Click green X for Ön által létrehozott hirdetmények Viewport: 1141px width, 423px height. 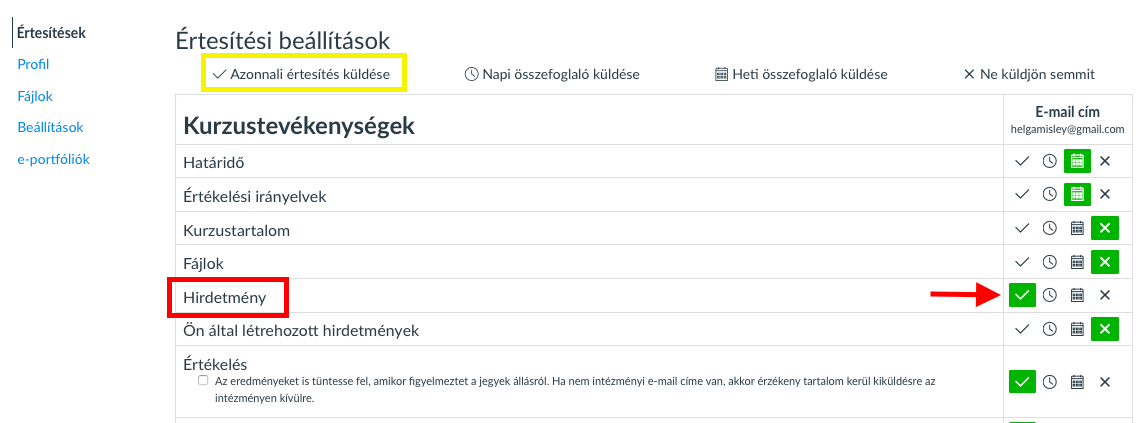click(1105, 330)
